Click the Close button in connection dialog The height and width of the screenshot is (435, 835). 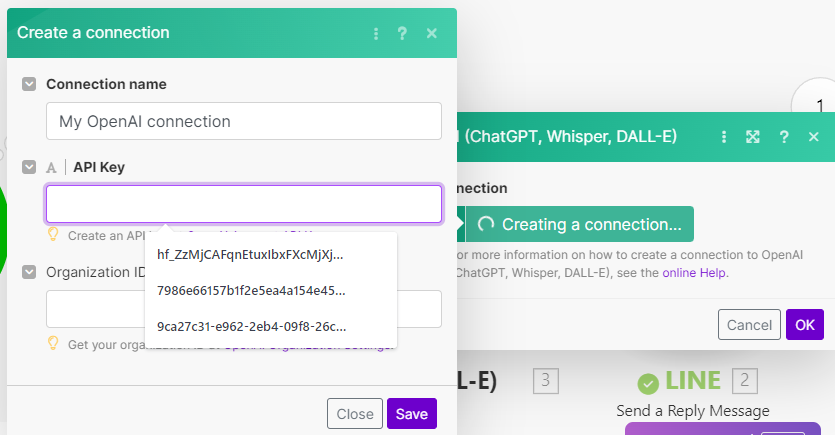coord(355,414)
